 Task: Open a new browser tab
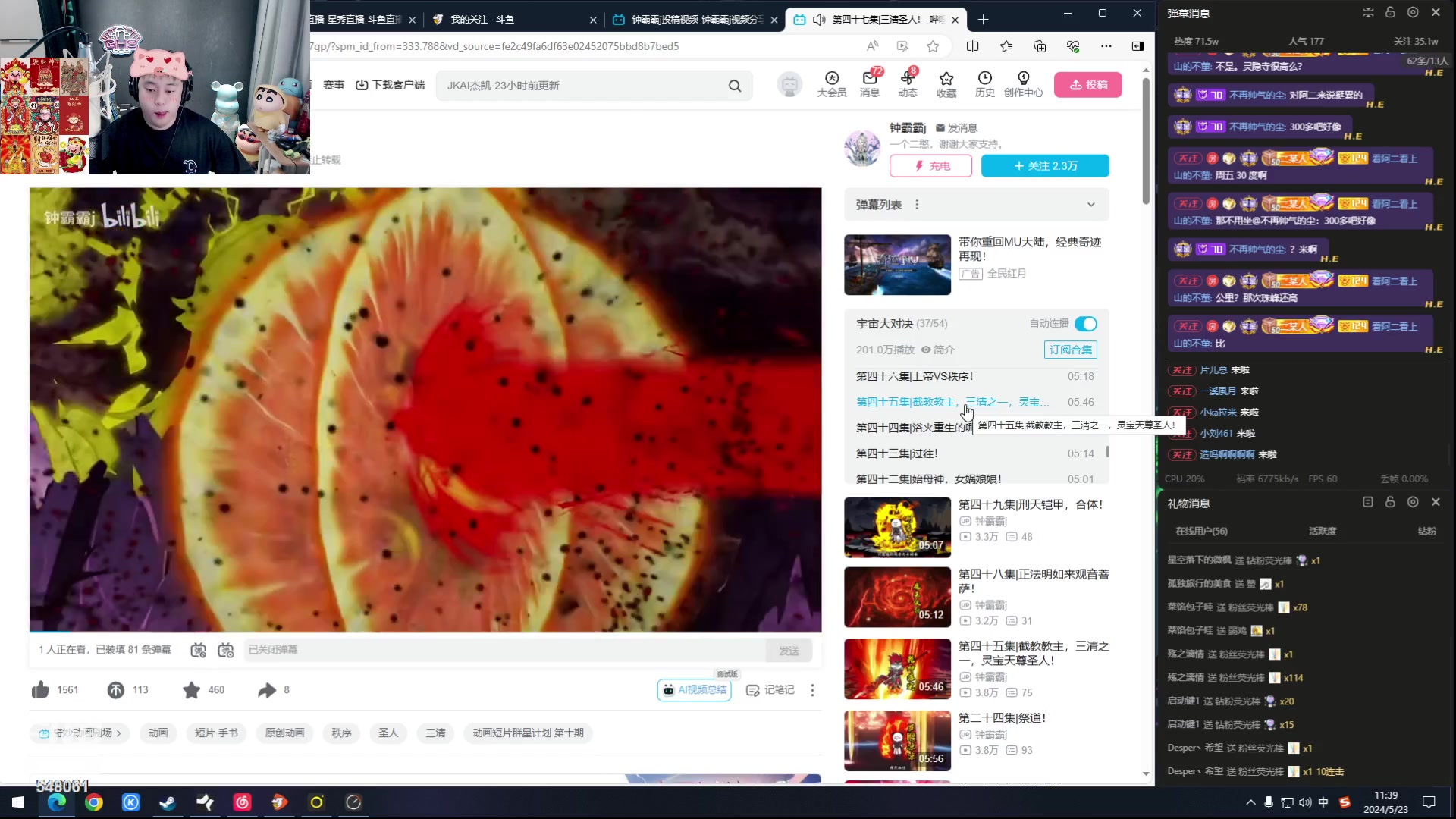[x=983, y=20]
